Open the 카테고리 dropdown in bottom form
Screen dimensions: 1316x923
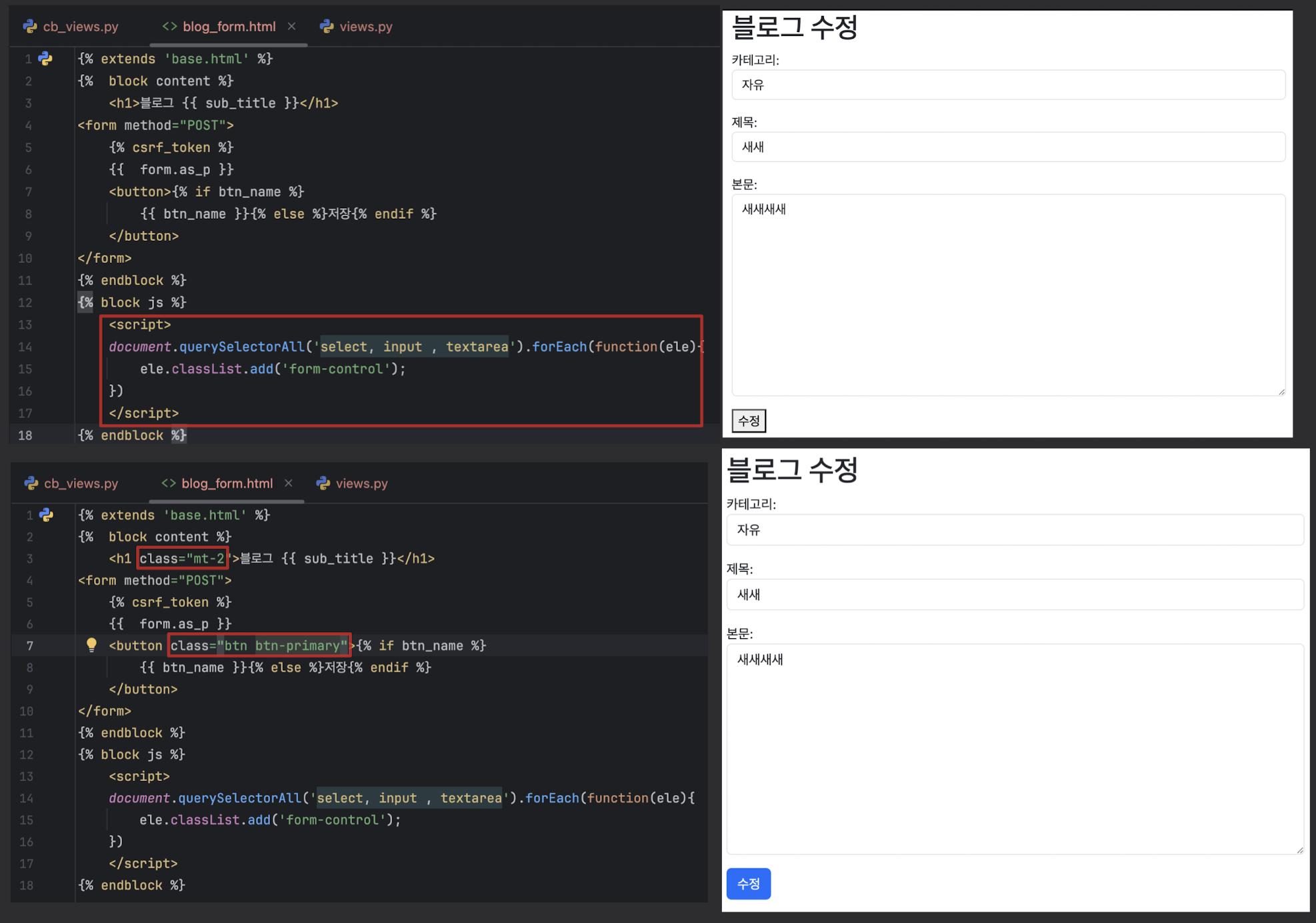[1014, 530]
